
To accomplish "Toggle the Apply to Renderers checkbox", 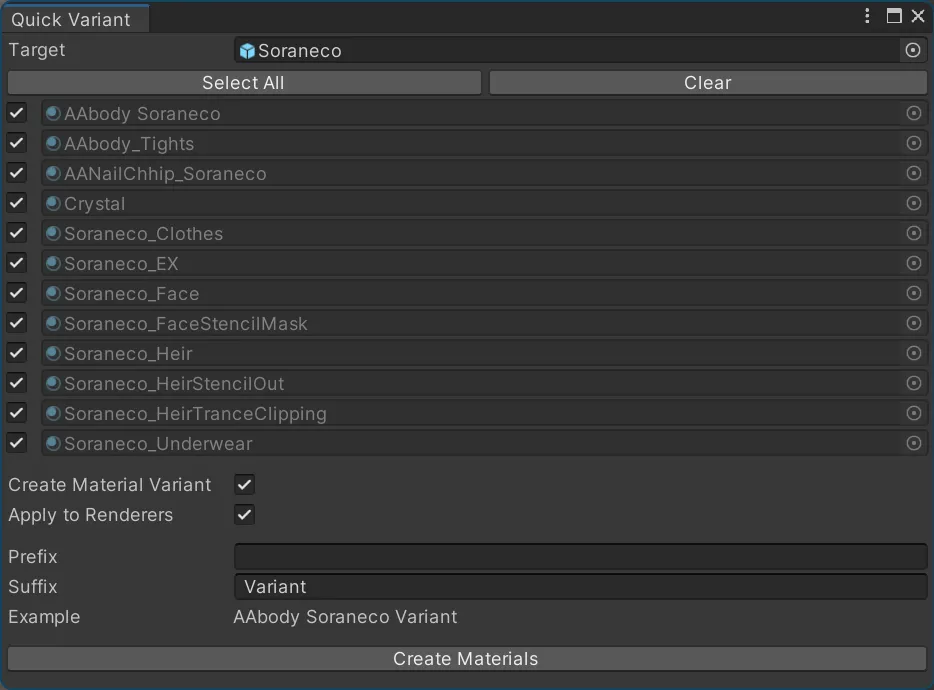I will click(x=244, y=515).
